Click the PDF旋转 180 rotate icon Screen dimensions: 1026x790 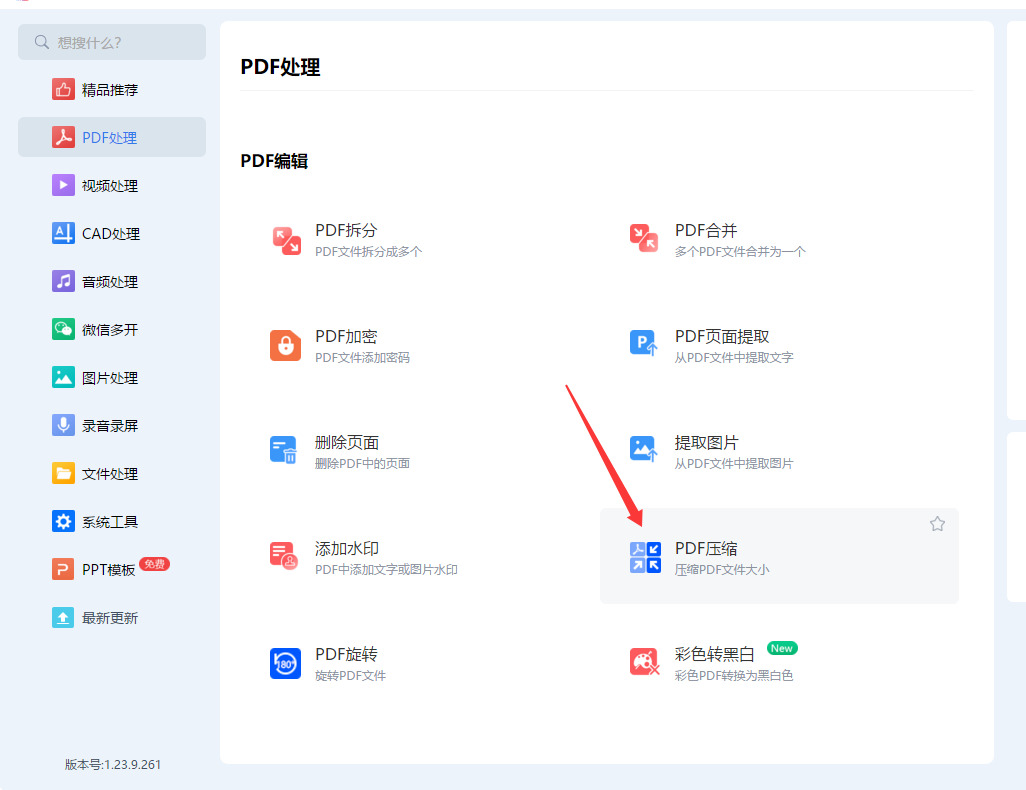(285, 664)
